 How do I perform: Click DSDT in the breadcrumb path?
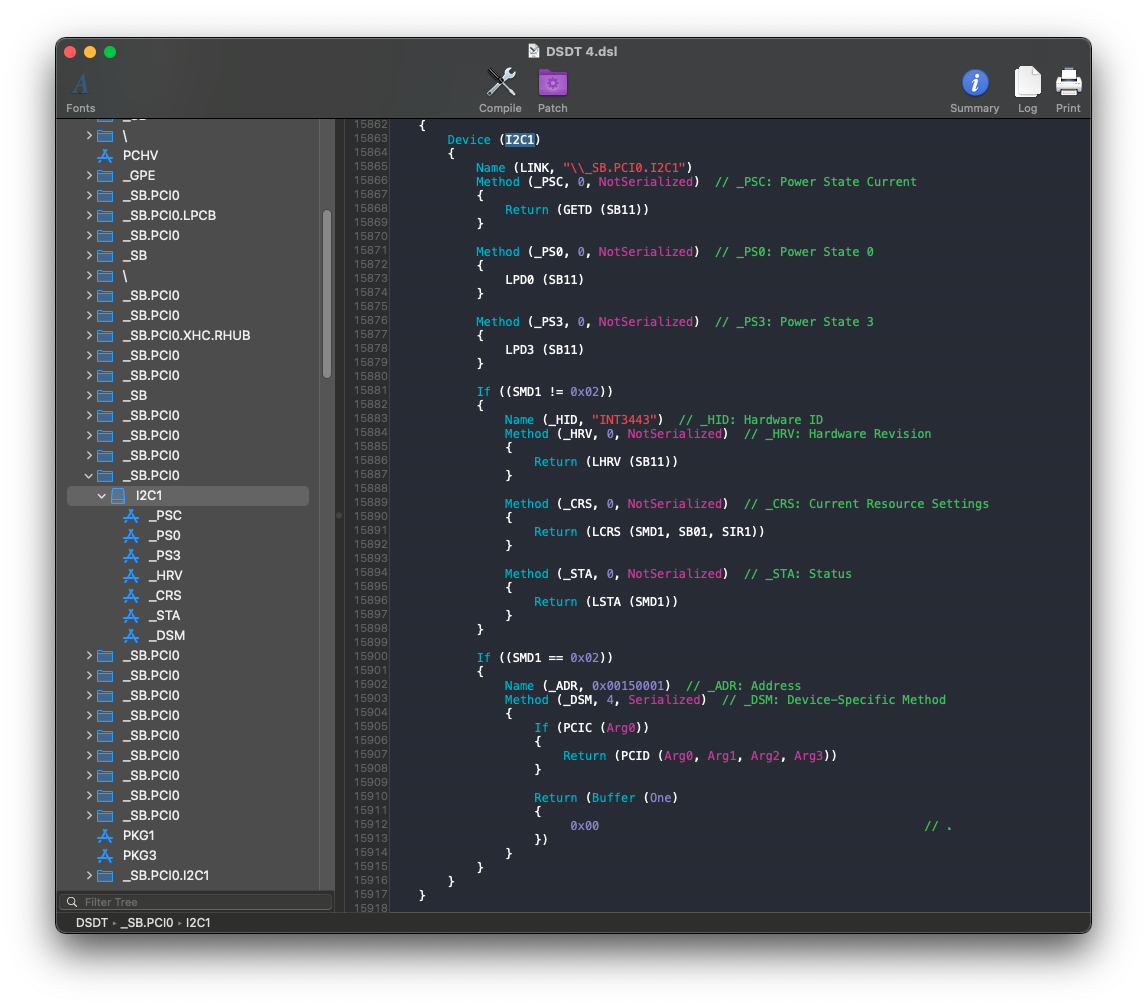point(92,923)
